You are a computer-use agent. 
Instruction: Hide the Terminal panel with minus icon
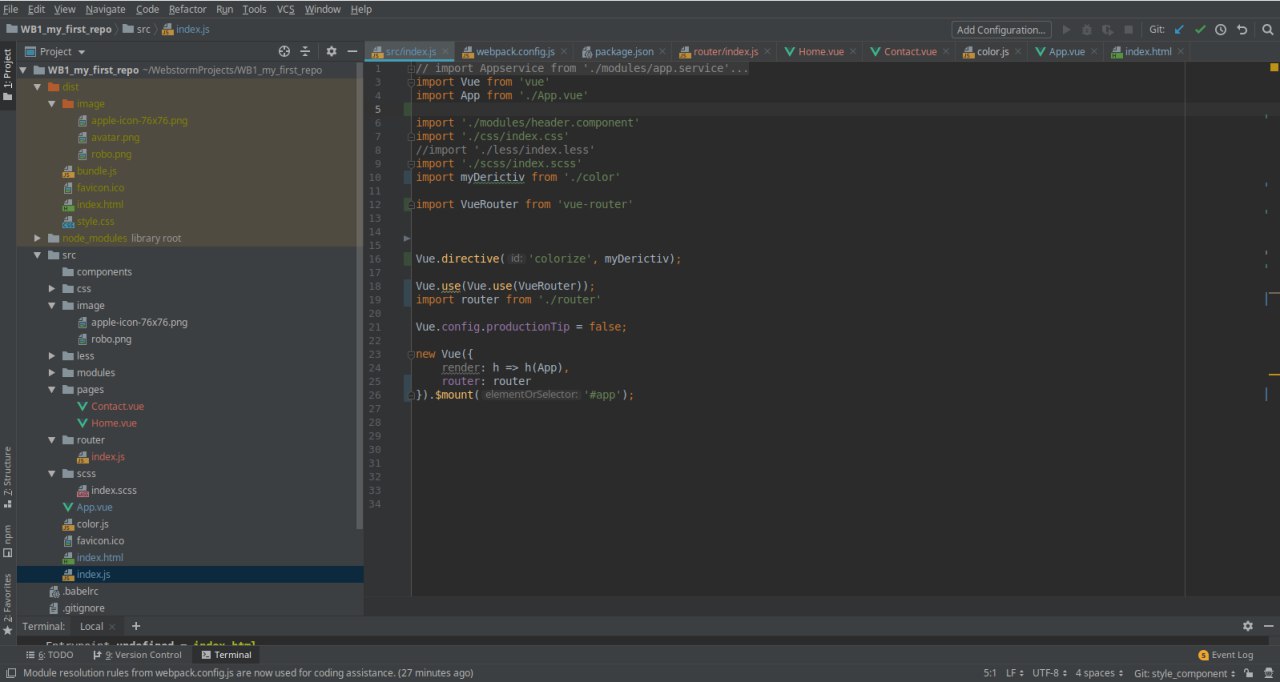pyautogui.click(x=1267, y=626)
